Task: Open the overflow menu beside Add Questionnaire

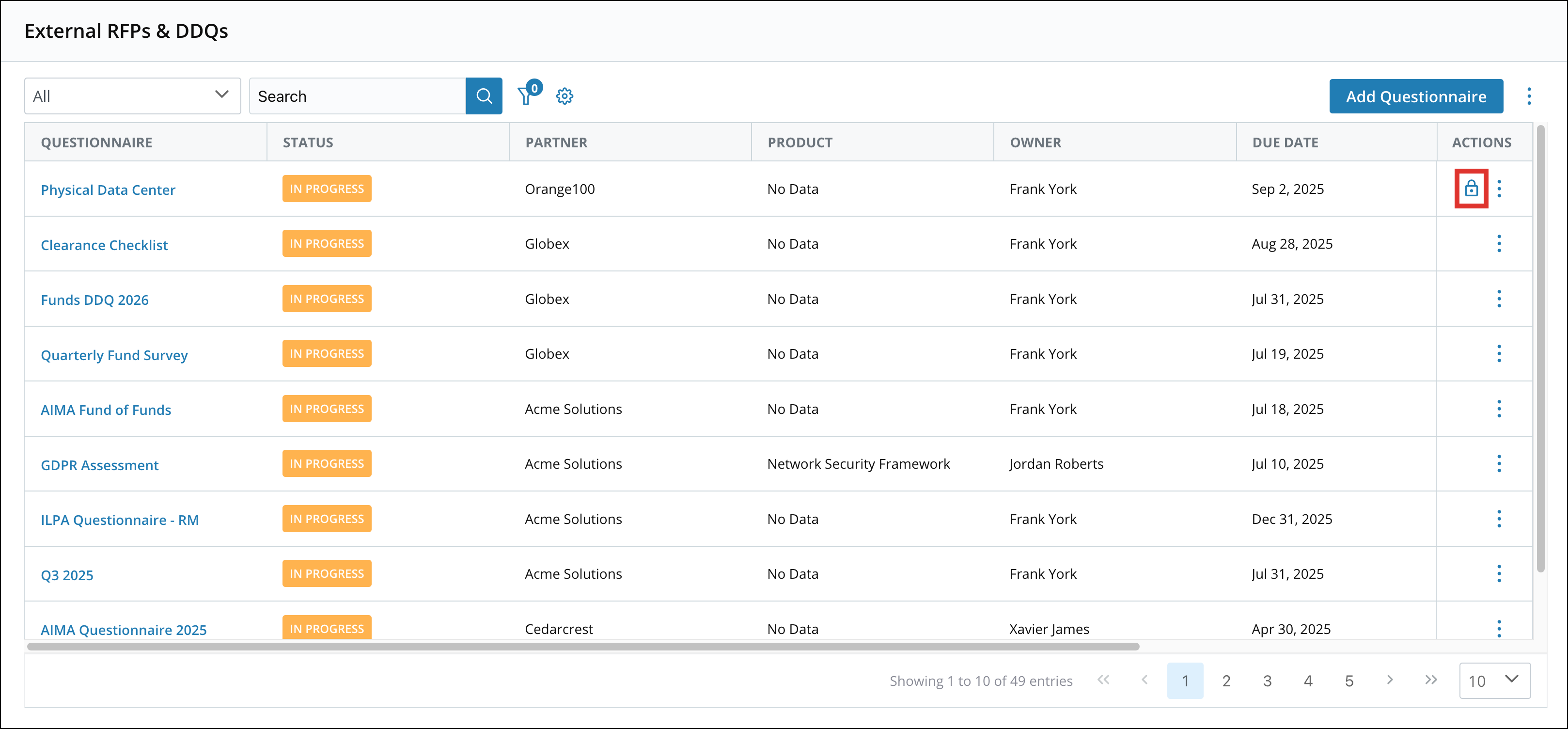Action: pos(1529,95)
